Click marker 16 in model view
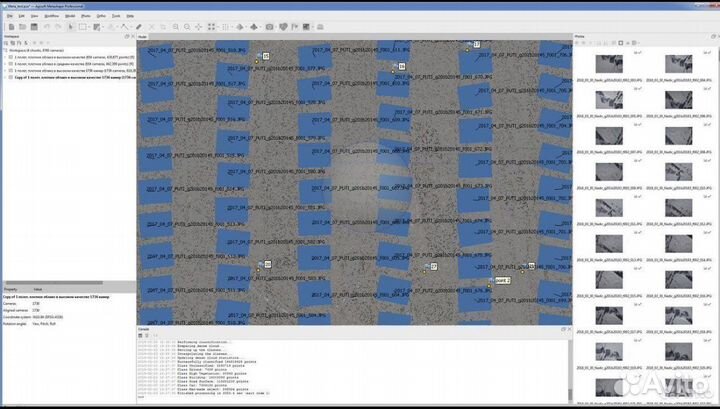720x409 pixels. 402,67
